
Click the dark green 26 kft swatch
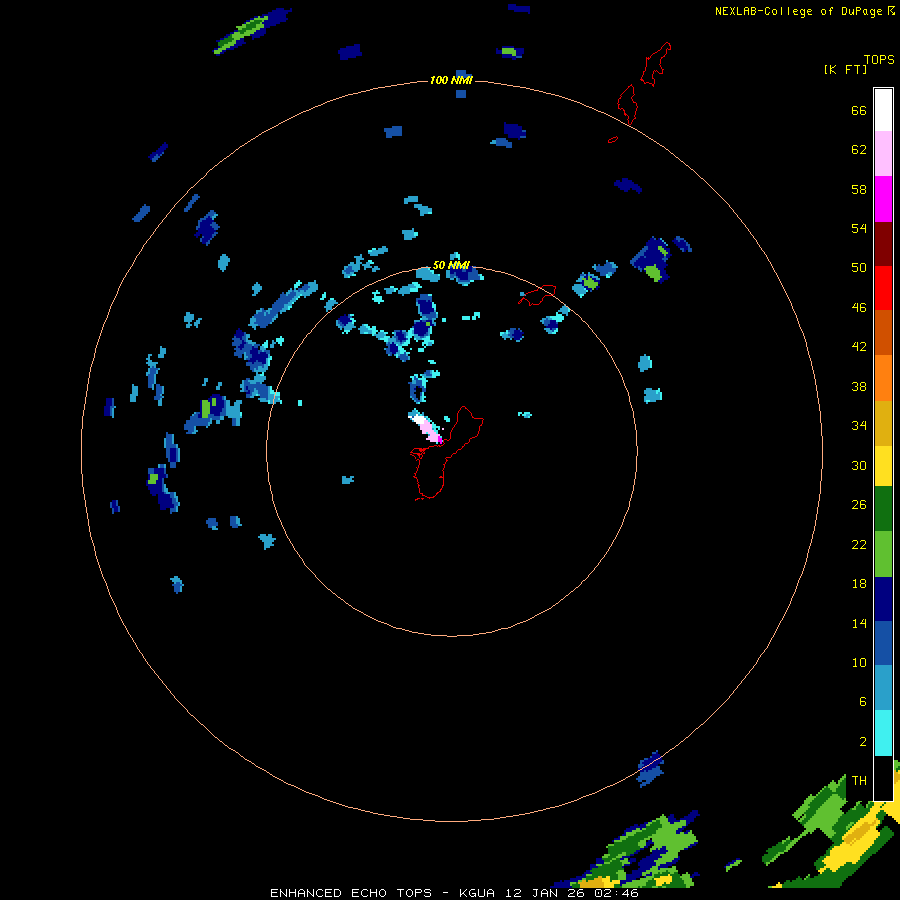click(x=883, y=509)
